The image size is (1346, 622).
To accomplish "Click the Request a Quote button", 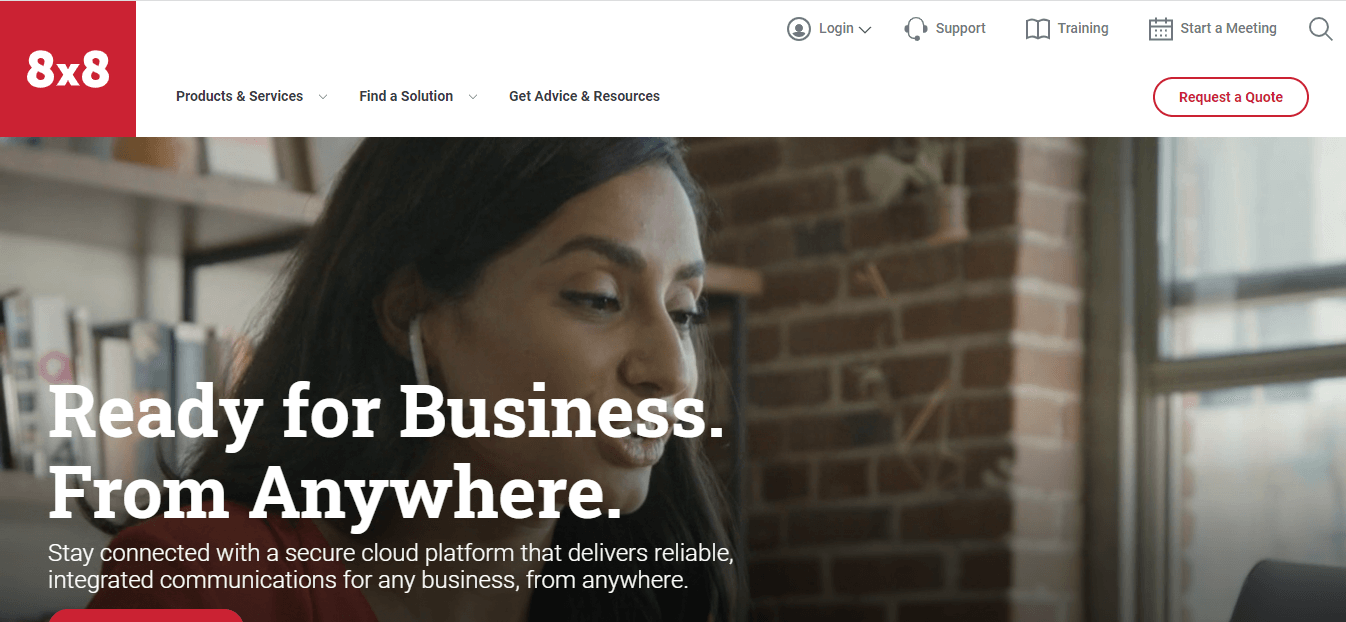I will coord(1230,97).
